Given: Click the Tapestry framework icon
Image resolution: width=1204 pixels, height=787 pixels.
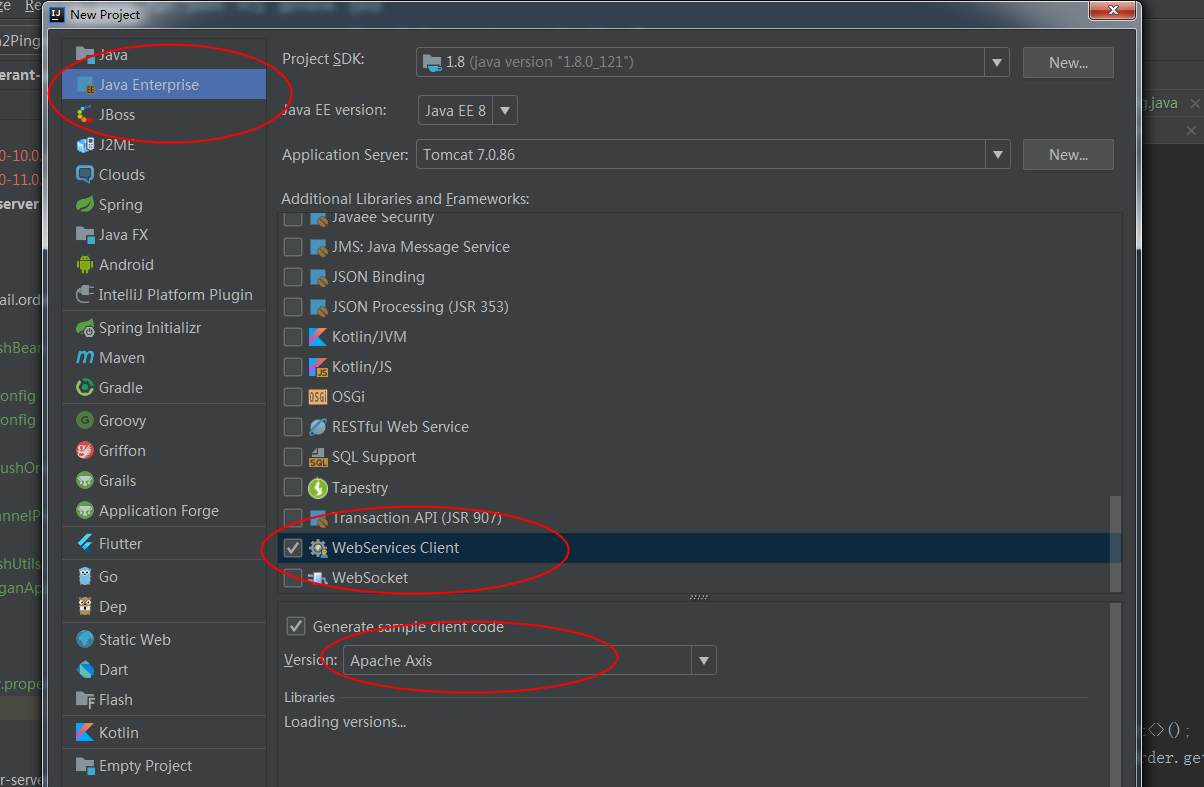Looking at the screenshot, I should 318,488.
